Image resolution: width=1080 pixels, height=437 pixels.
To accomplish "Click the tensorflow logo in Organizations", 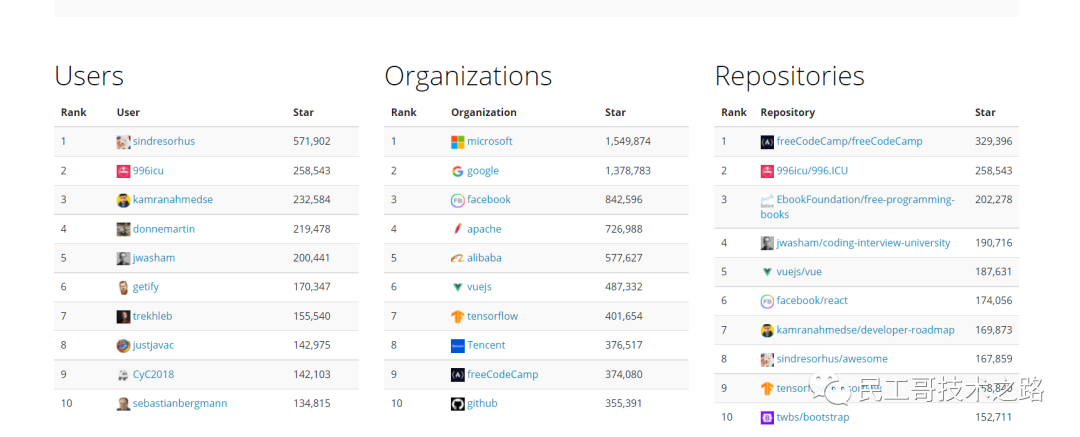I will pyautogui.click(x=458, y=316).
